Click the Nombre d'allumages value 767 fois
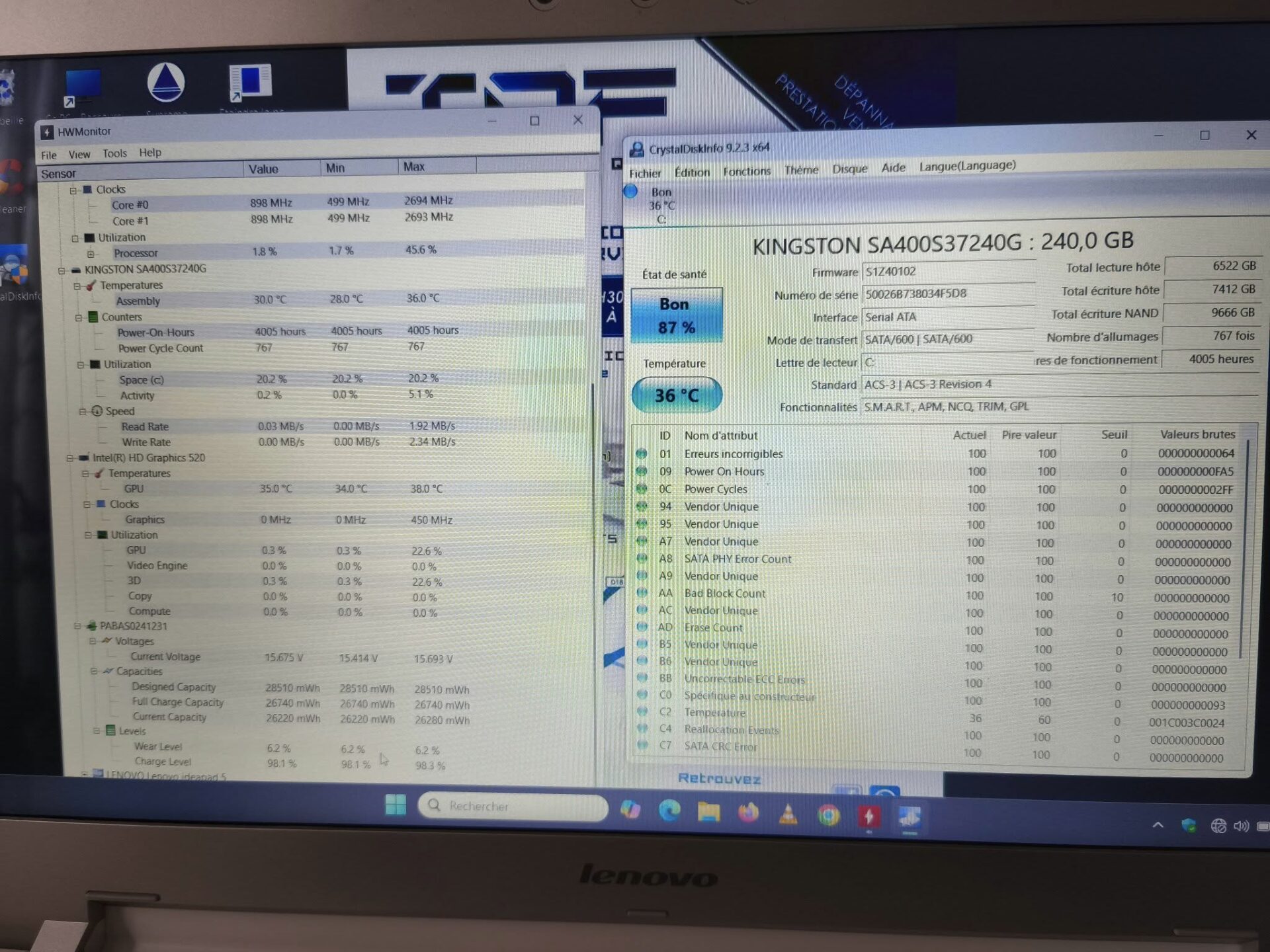Viewport: 1270px width, 952px height. click(1211, 336)
